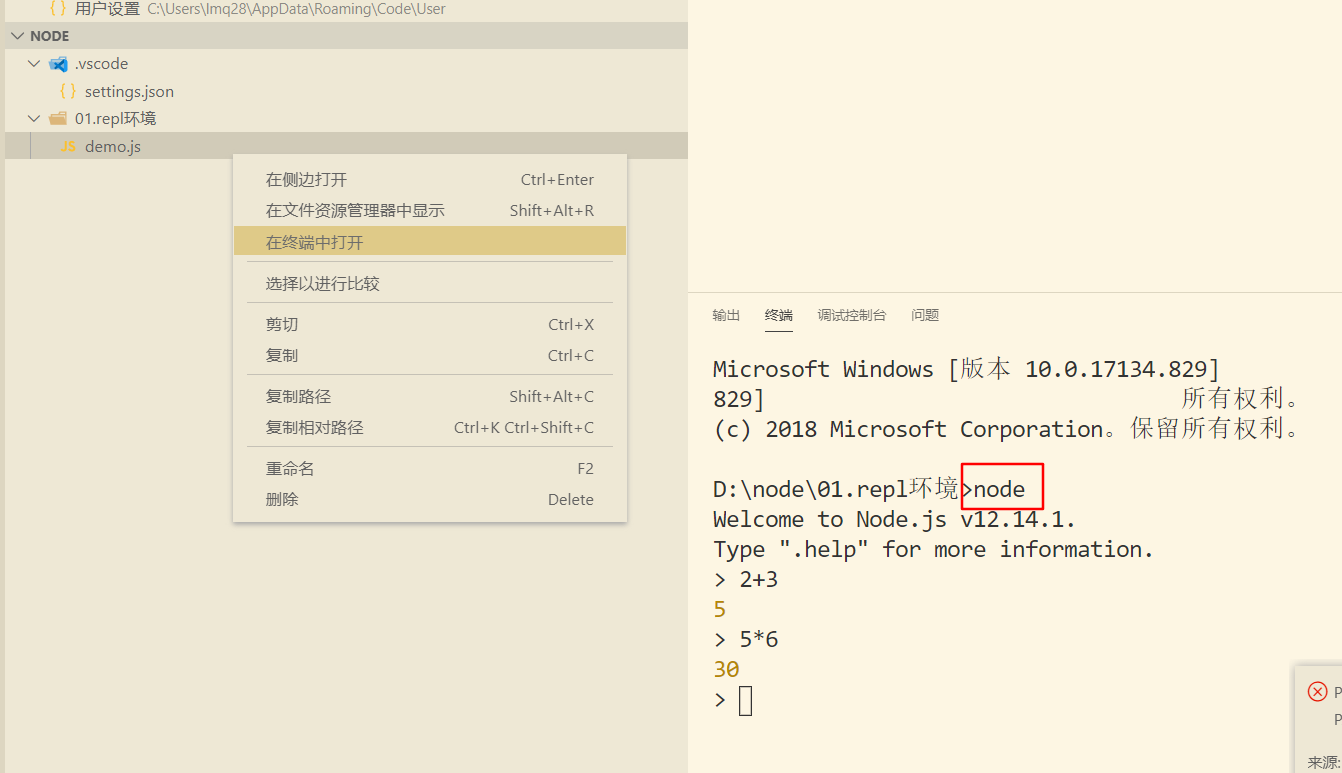The width and height of the screenshot is (1342, 773).
Task: Click the 'Welcome to Node.js v12.14.1.' line
Action: 894,520
